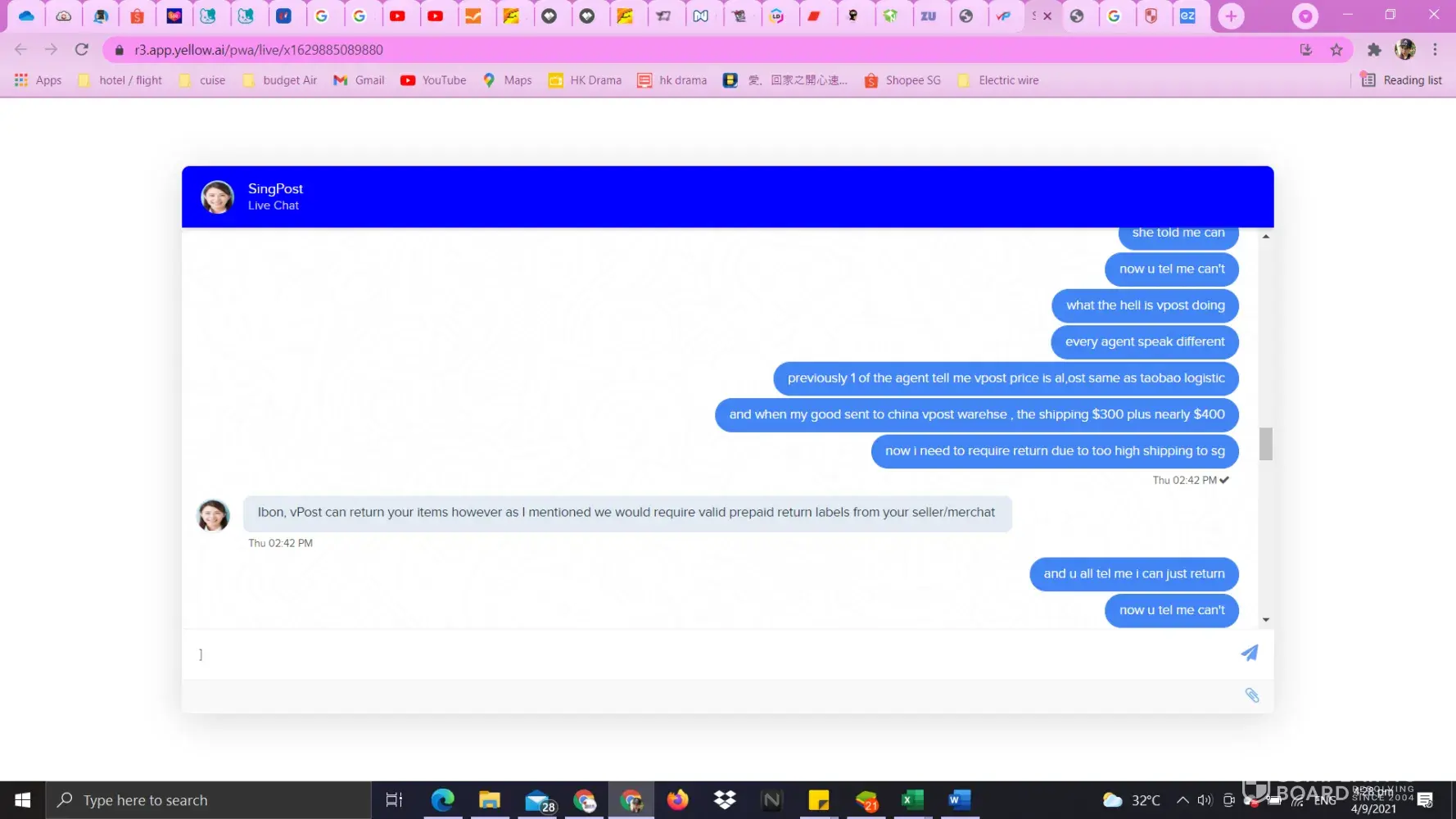Click the SingPost agent avatar in header
Viewport: 1456px width, 819px height.
(x=218, y=197)
